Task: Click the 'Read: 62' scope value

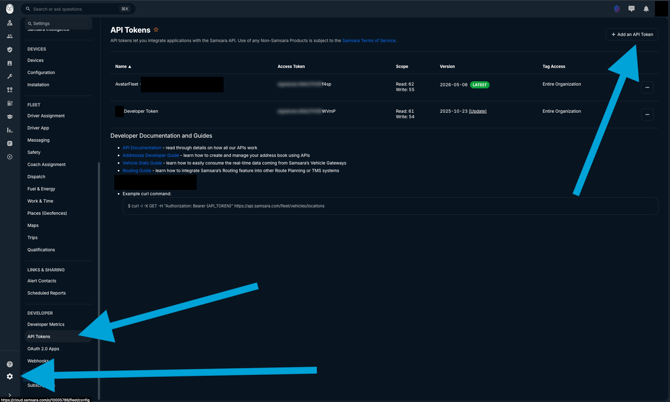Action: [405, 84]
